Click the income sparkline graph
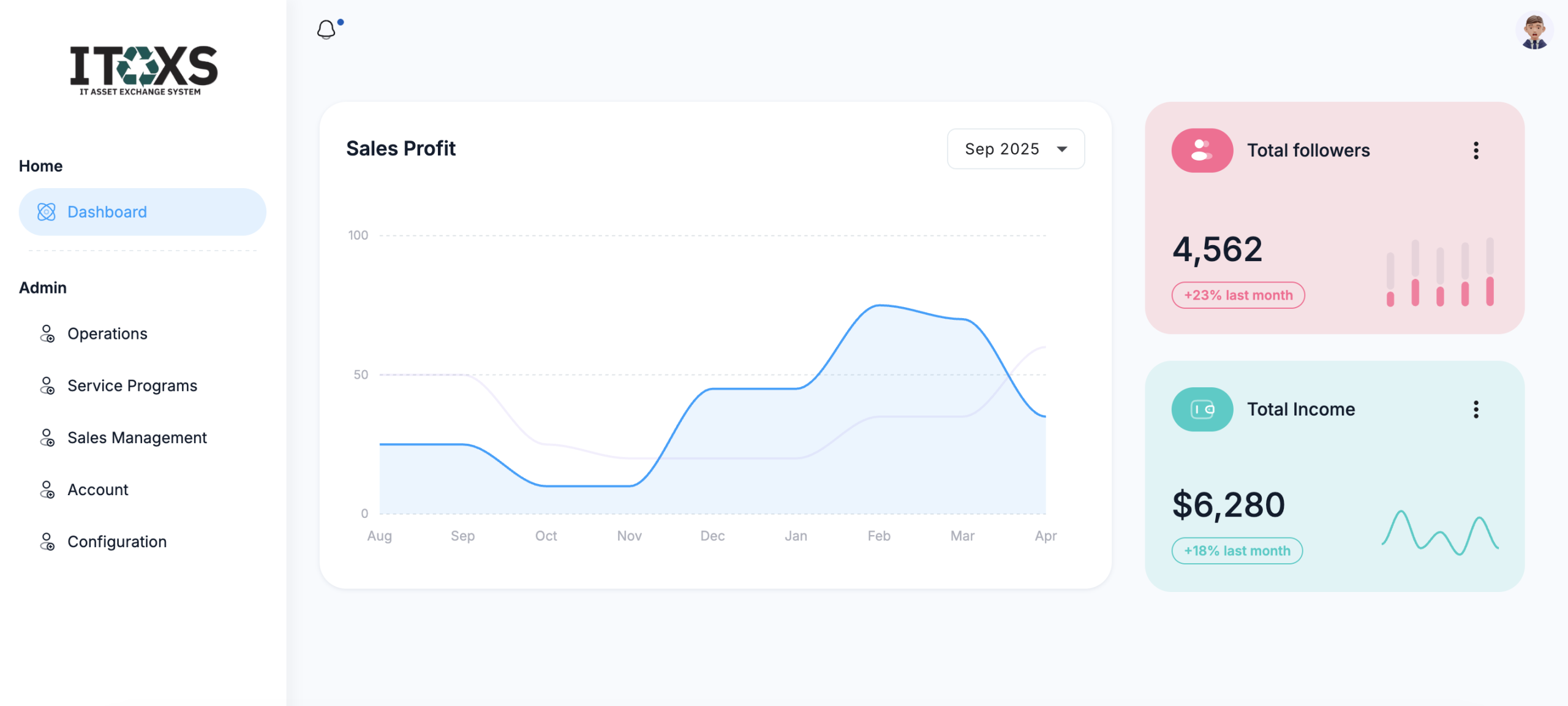The width and height of the screenshot is (1568, 706). click(1439, 532)
